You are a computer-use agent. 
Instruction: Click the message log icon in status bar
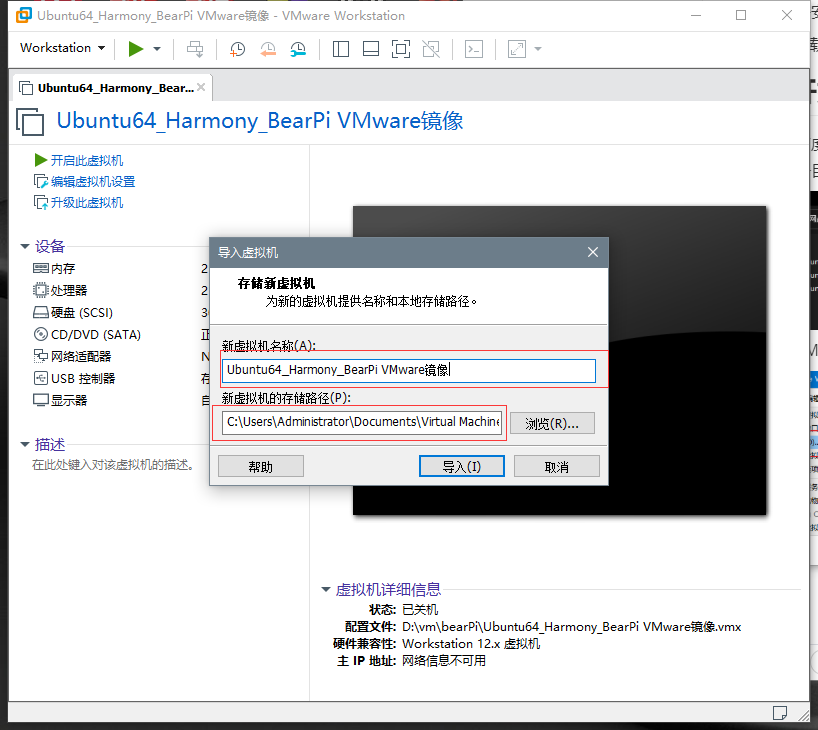(x=779, y=712)
